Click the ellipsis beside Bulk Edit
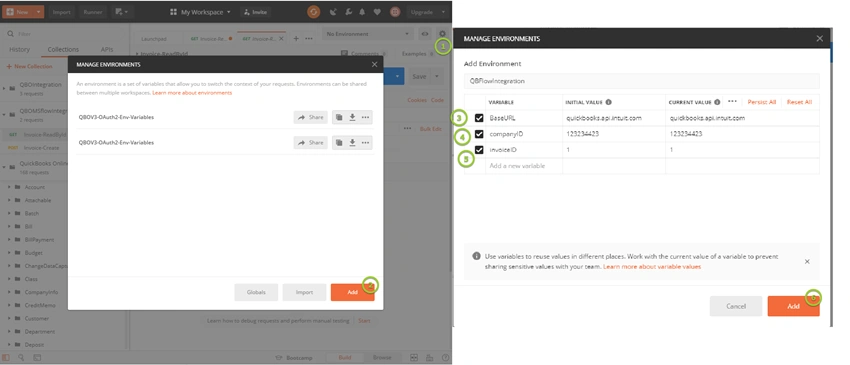The width and height of the screenshot is (850, 365). [x=407, y=129]
